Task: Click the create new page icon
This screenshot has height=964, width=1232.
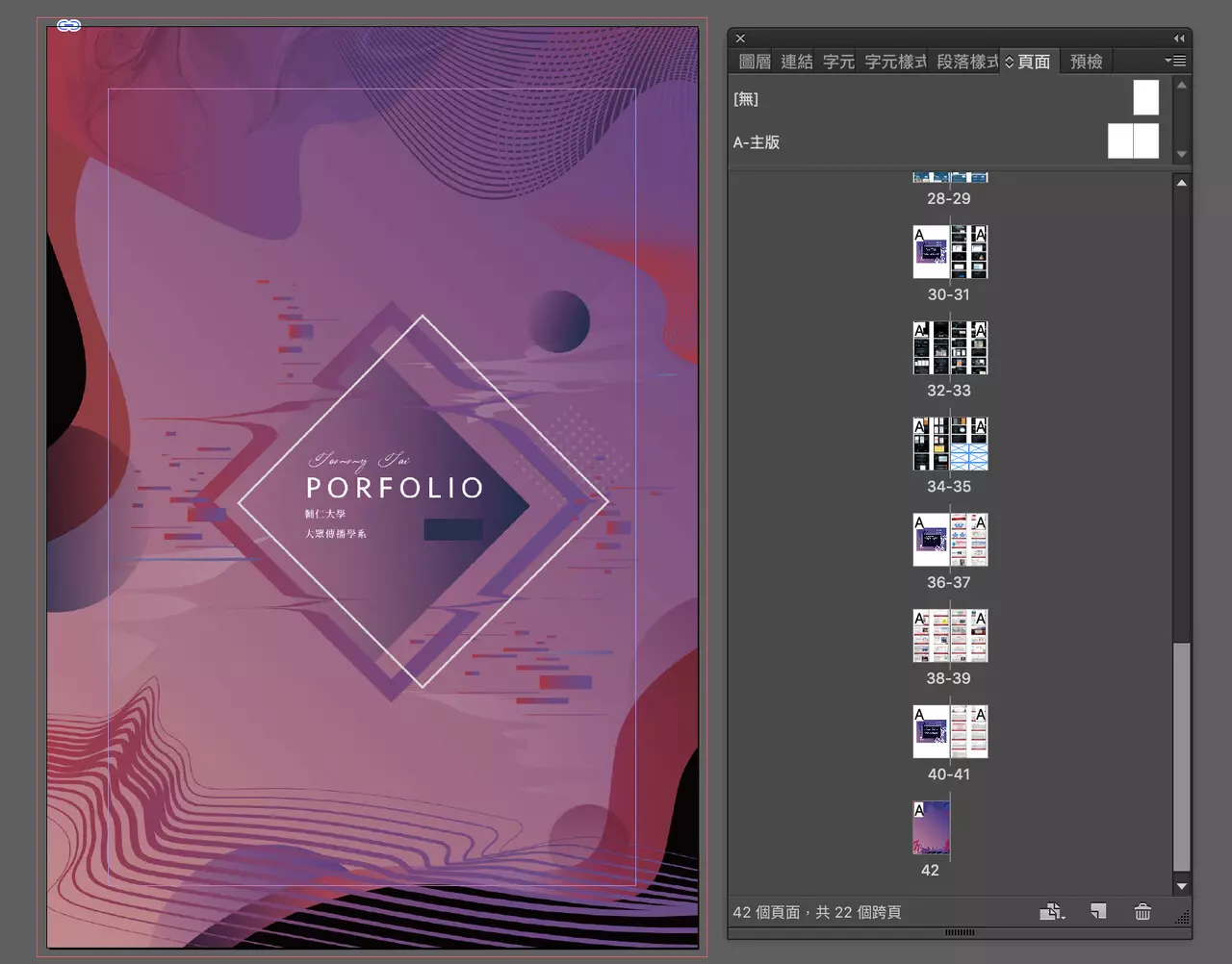Action: pyautogui.click(x=1098, y=911)
